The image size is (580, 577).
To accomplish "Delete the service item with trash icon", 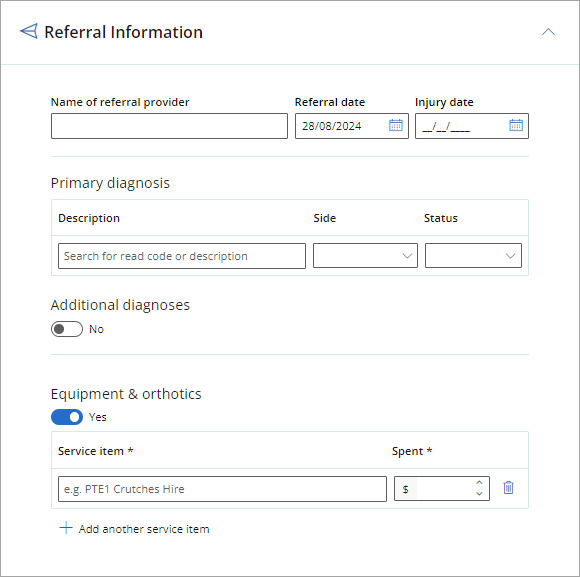I will click(509, 487).
